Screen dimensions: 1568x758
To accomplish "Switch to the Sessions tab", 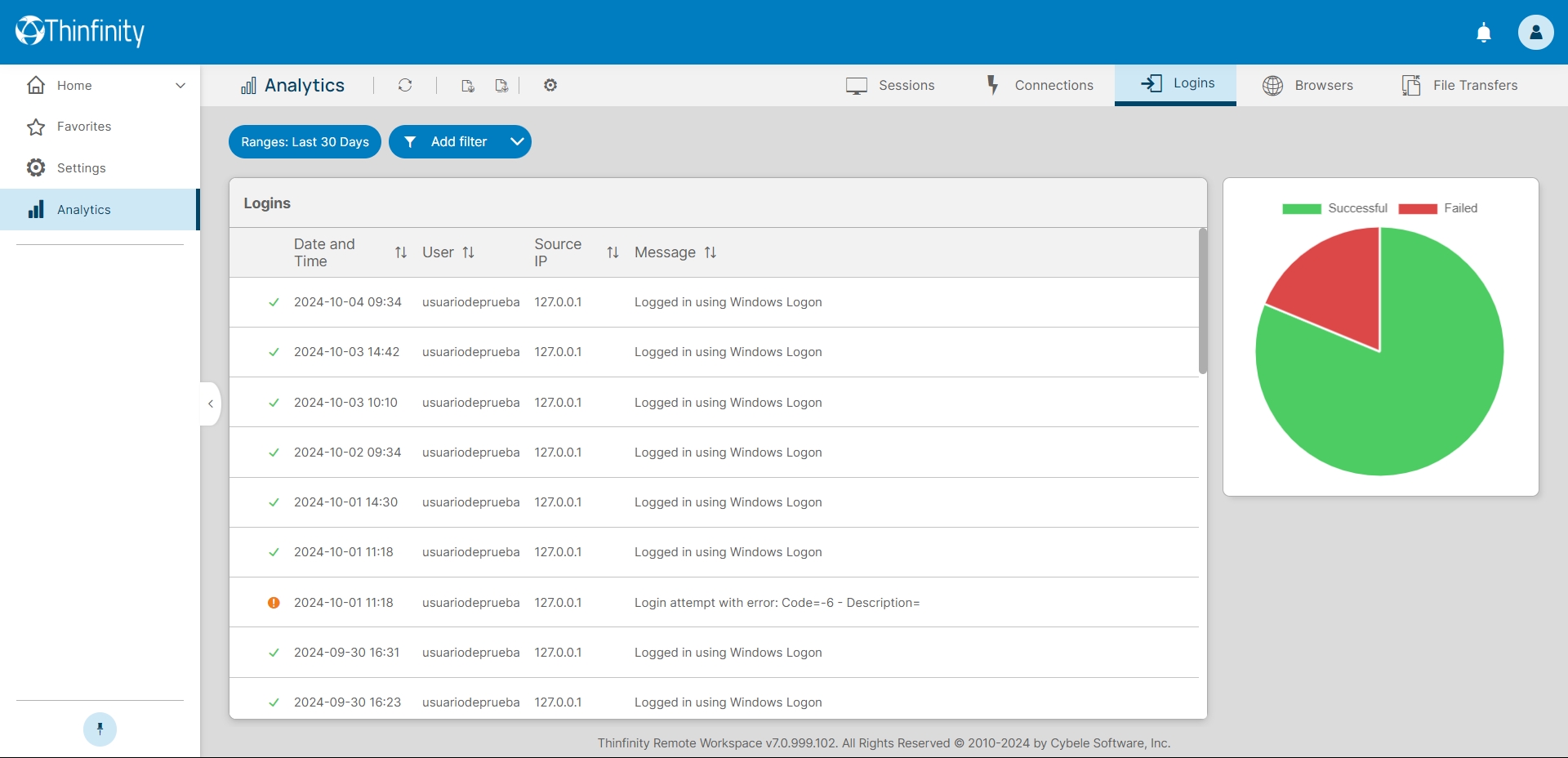I will click(890, 85).
